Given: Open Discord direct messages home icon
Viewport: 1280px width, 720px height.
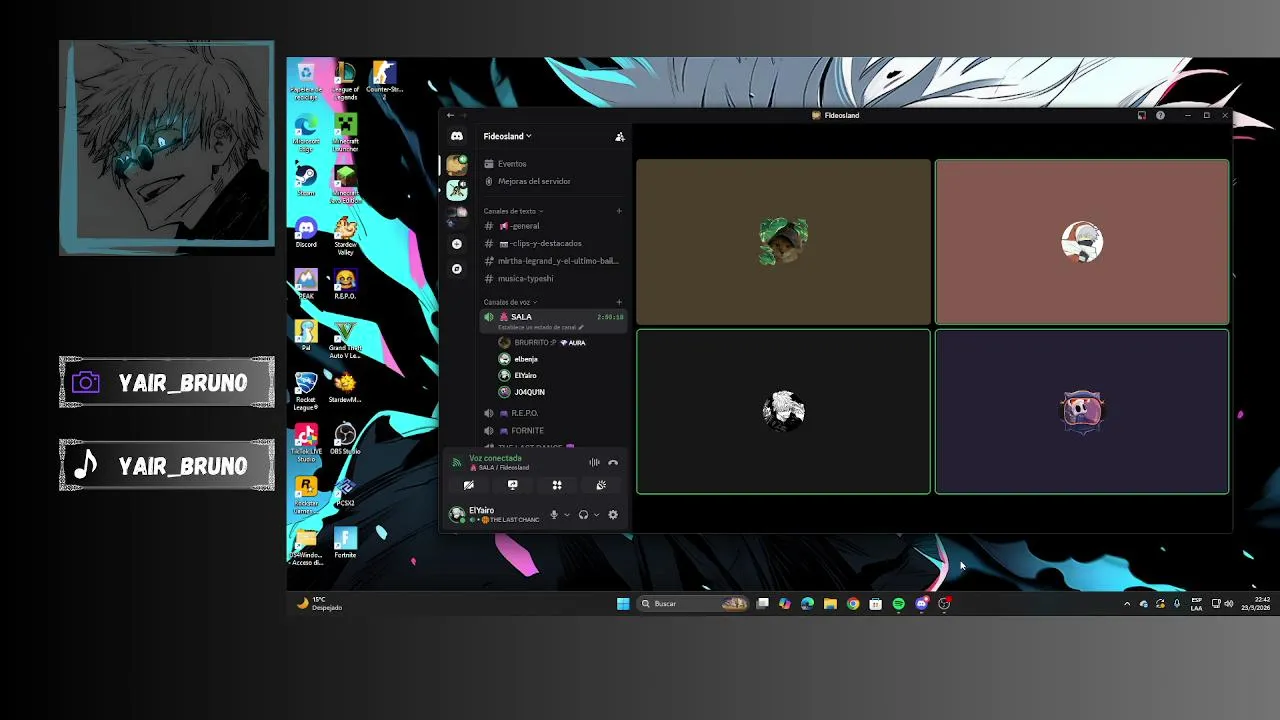Looking at the screenshot, I should click(457, 136).
